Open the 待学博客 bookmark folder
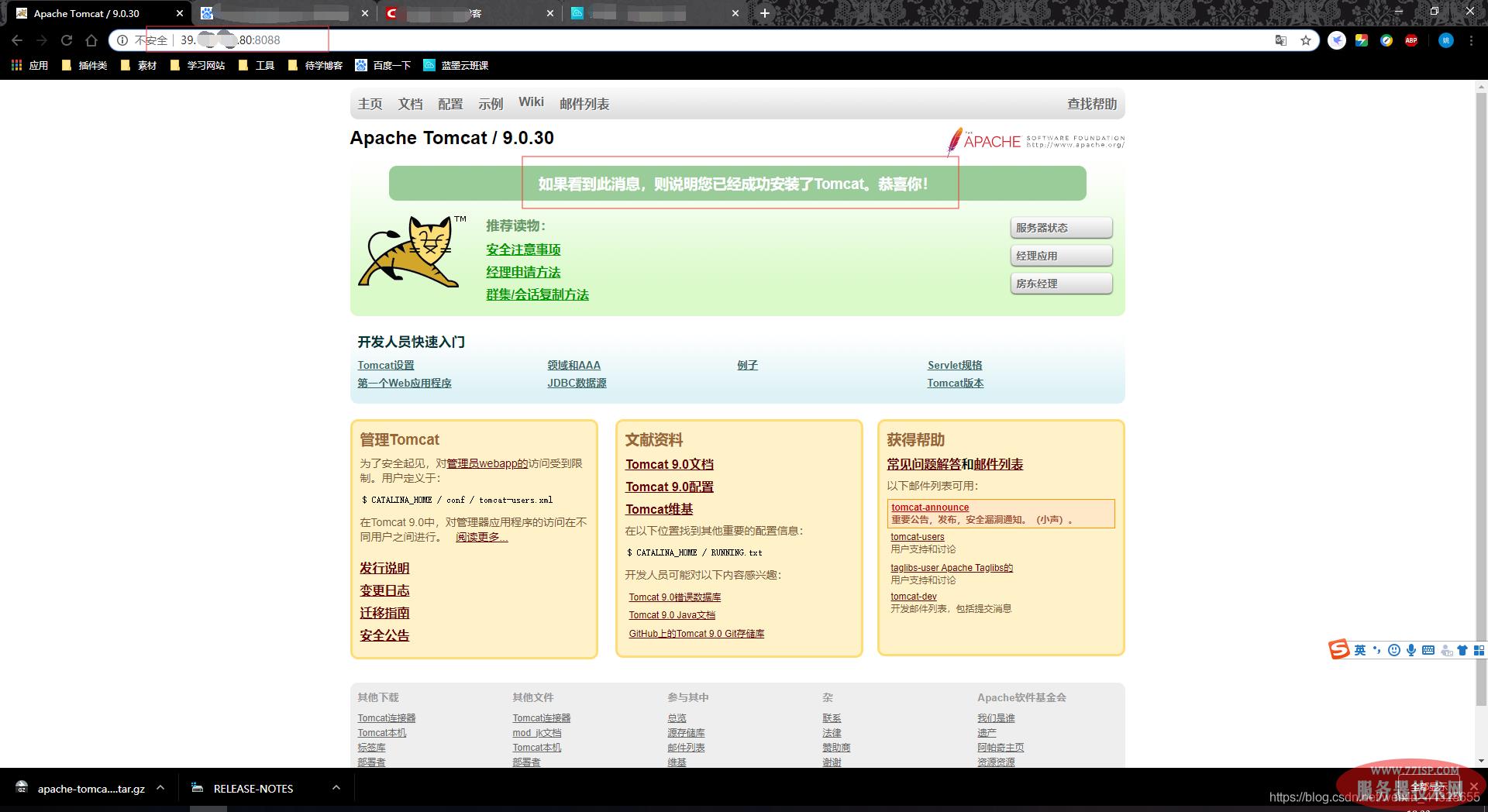This screenshot has width=1488, height=812. tap(315, 65)
